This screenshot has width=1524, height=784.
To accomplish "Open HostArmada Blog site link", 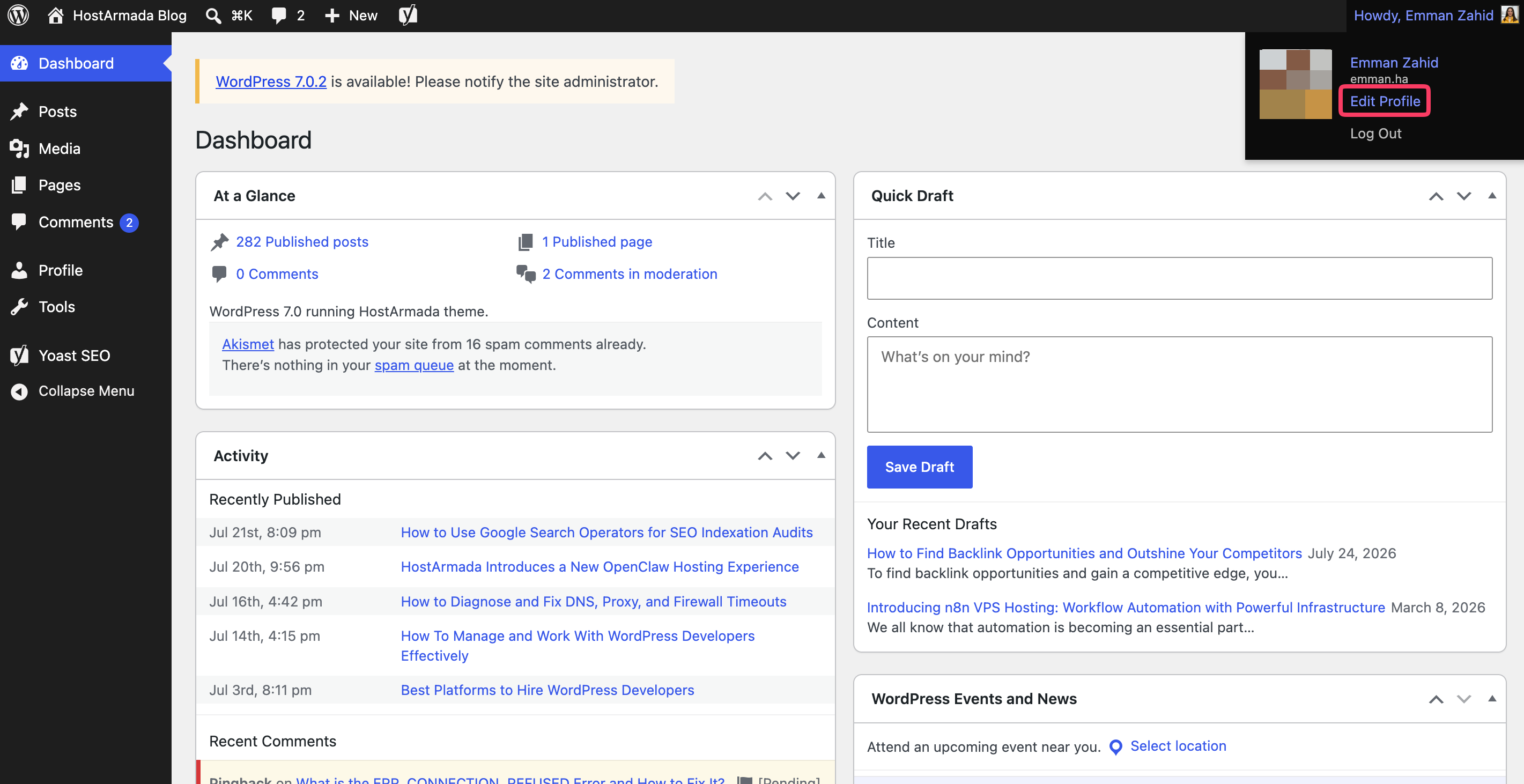I will click(x=130, y=16).
